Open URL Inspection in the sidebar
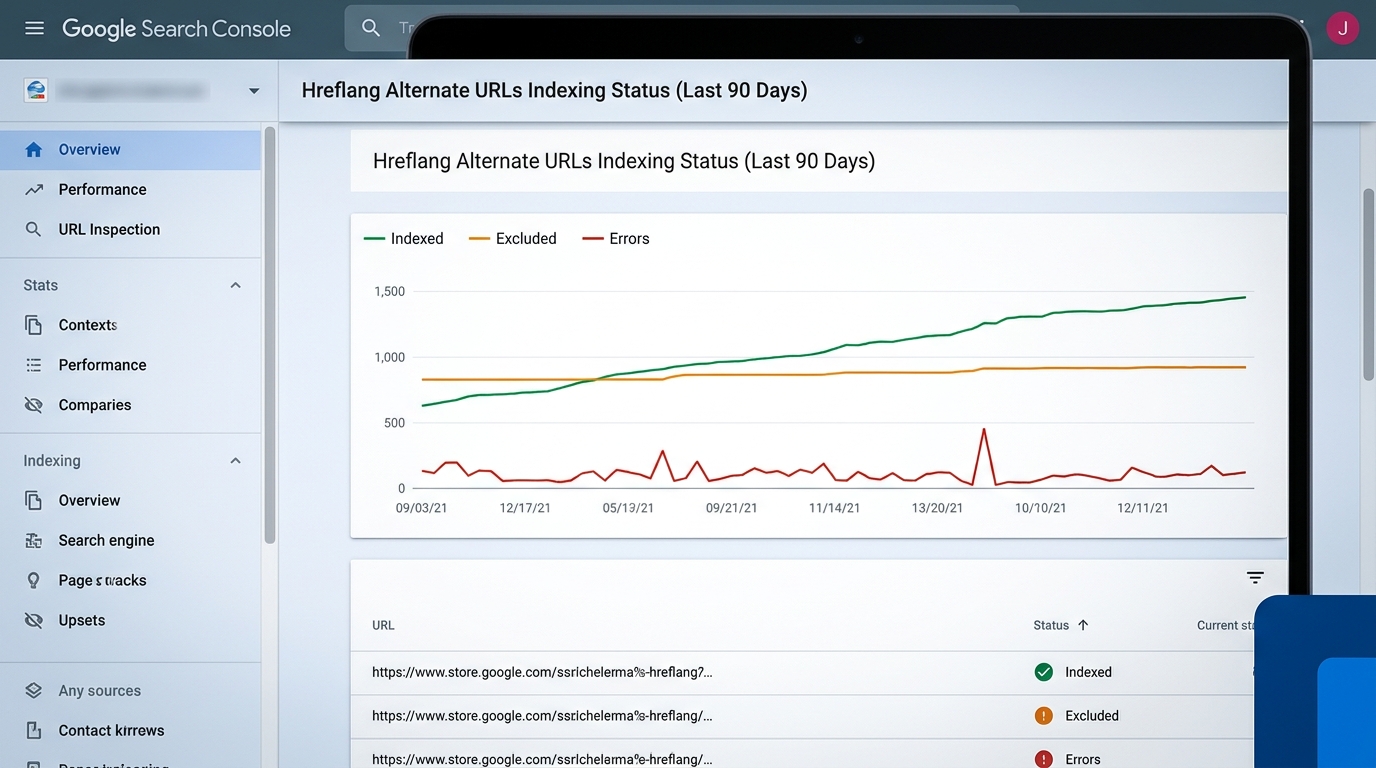 (x=130, y=230)
